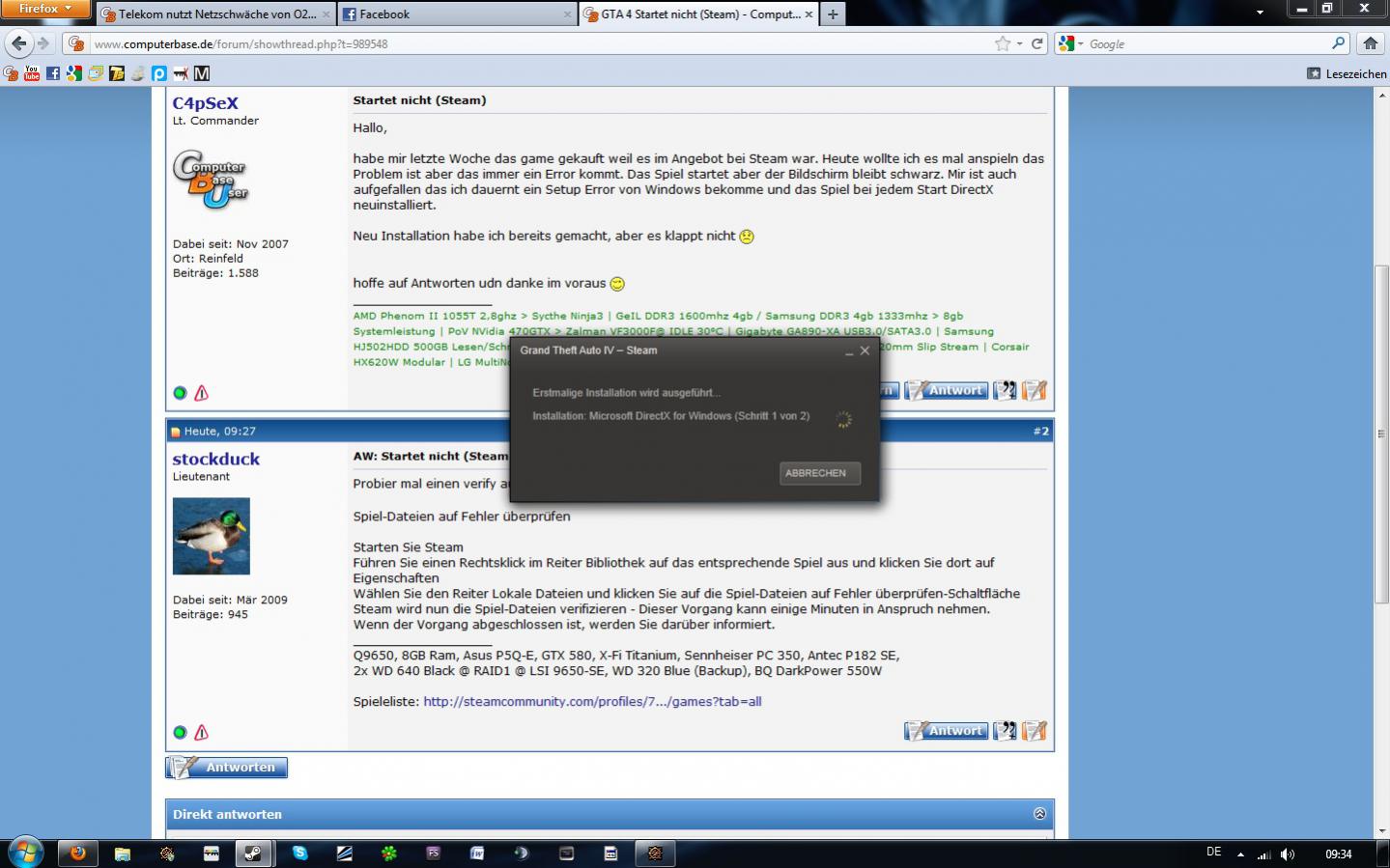Open post permalink #2

(x=1040, y=432)
